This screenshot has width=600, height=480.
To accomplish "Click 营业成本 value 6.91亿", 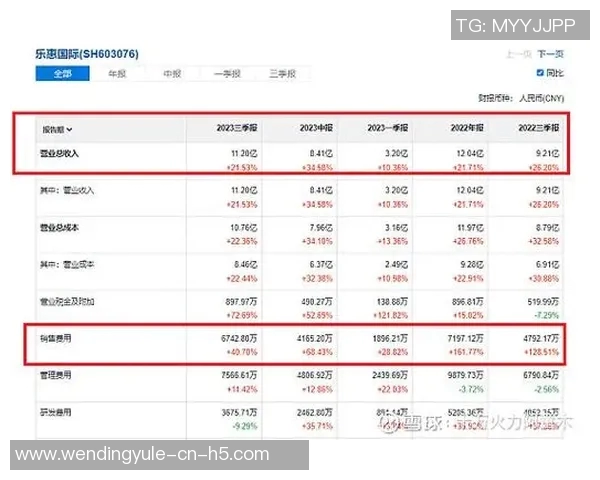I will 548,264.
